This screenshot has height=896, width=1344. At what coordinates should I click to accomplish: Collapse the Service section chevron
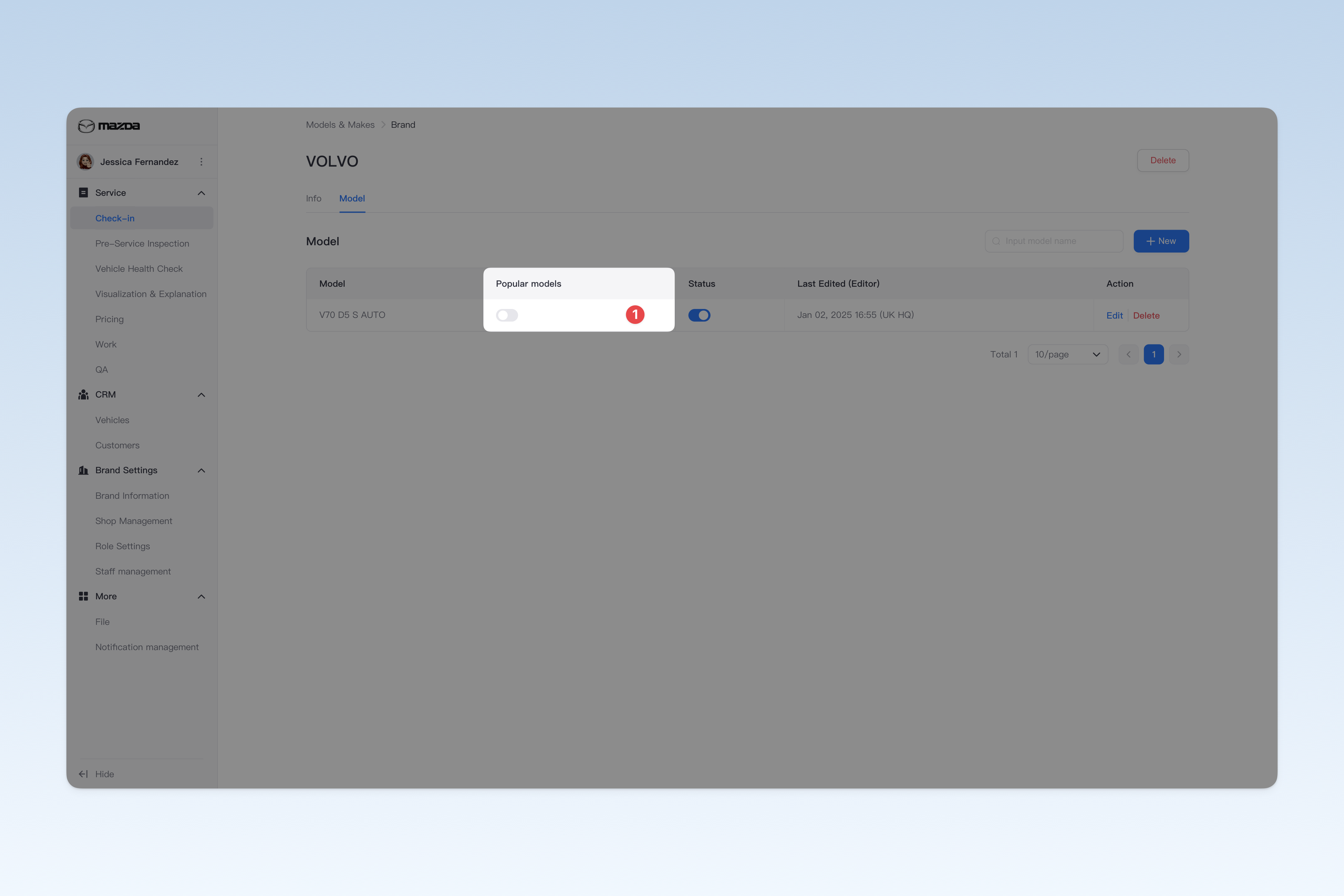(201, 193)
